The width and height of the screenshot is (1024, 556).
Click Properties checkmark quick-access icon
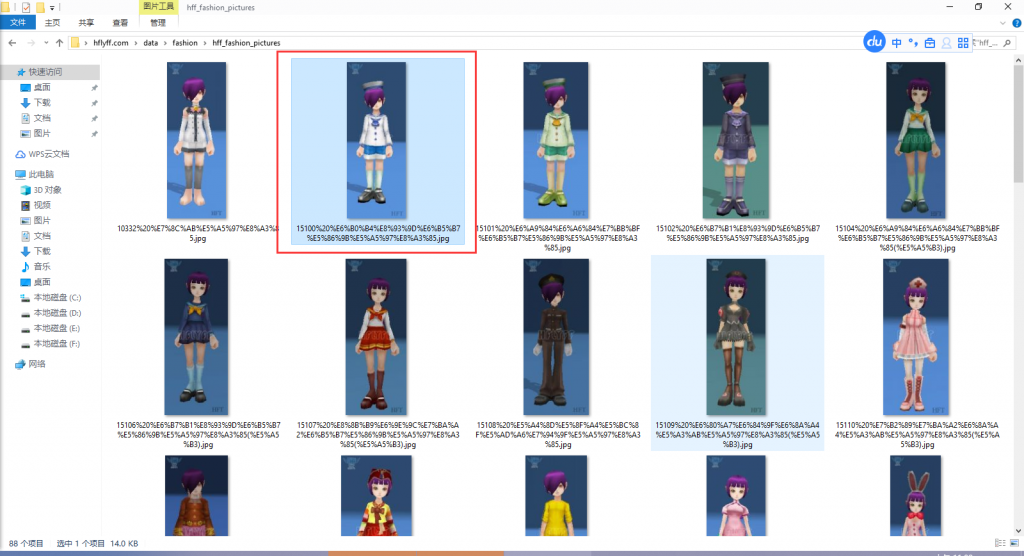pyautogui.click(x=26, y=7)
